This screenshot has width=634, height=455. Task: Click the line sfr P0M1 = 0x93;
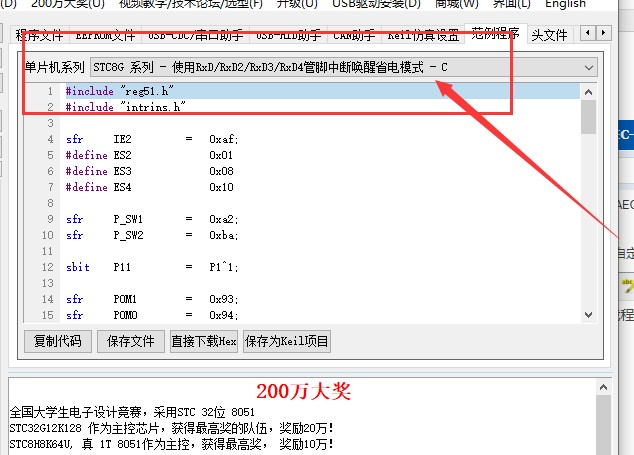pyautogui.click(x=152, y=299)
